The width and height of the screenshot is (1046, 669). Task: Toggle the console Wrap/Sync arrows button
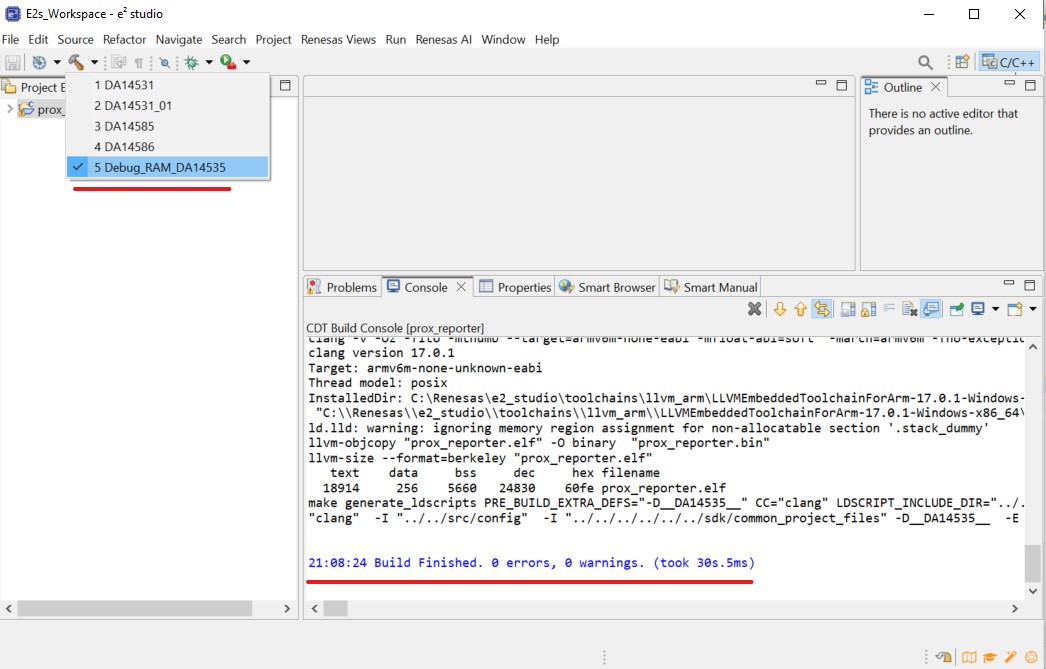point(822,309)
